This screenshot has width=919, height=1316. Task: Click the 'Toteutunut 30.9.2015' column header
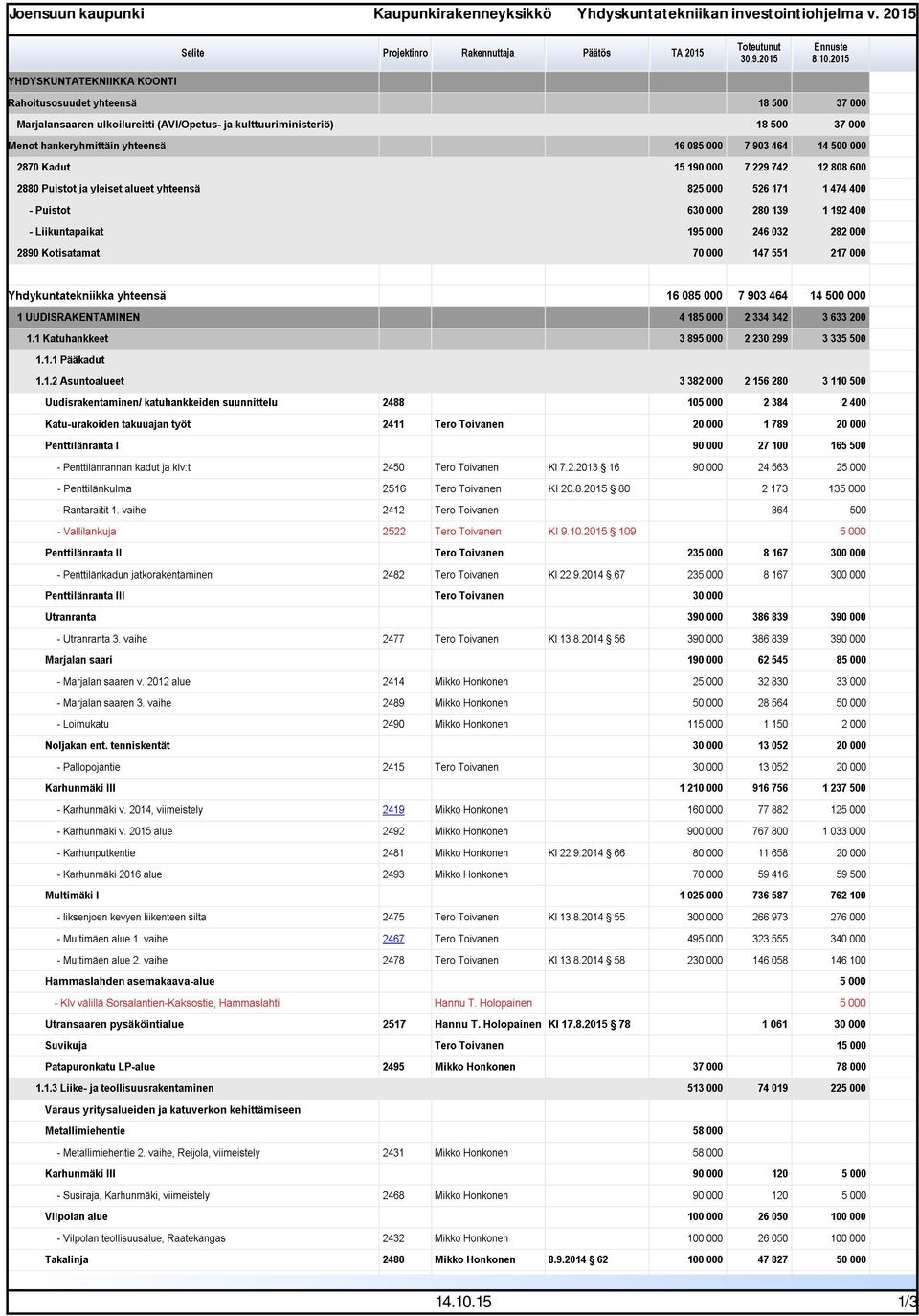[759, 53]
